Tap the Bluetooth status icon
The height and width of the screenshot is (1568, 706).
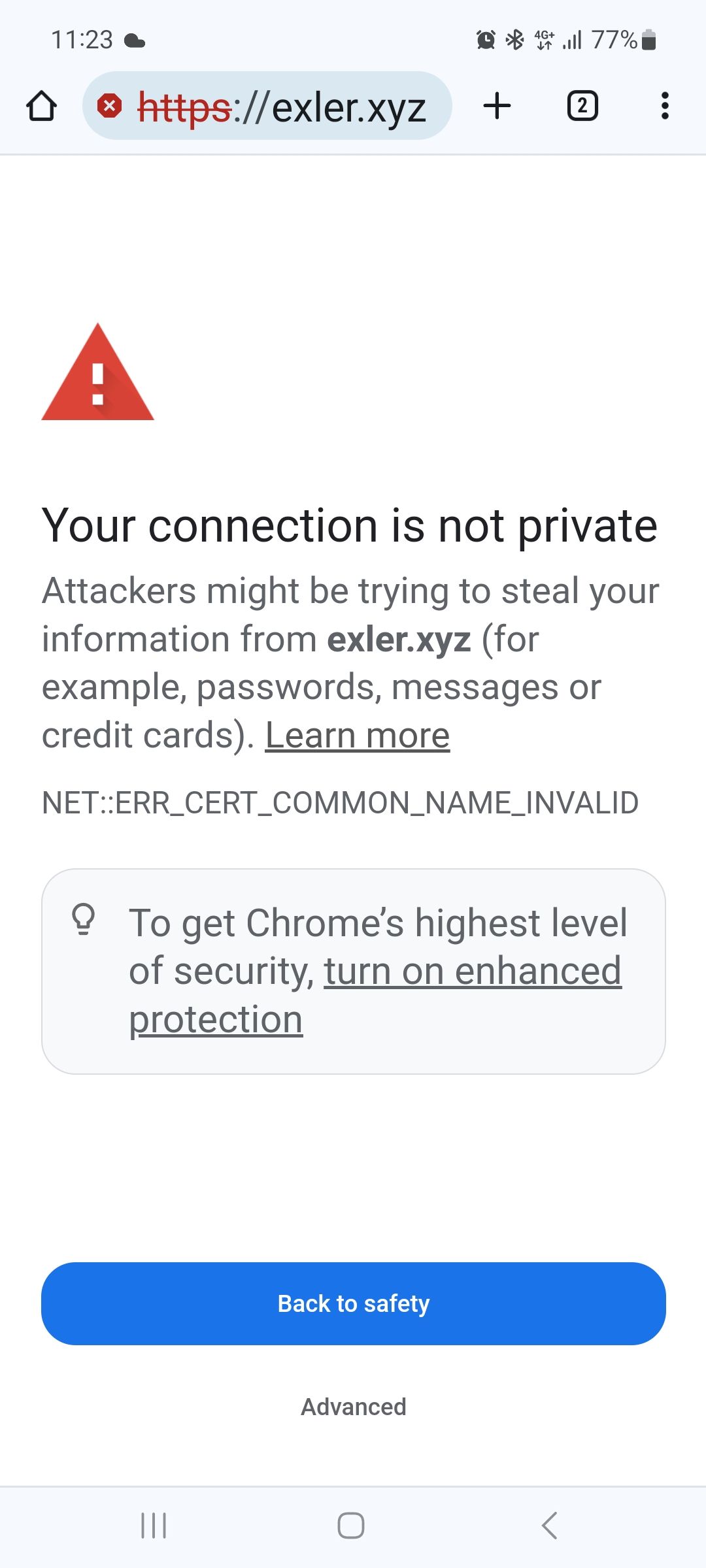point(515,40)
